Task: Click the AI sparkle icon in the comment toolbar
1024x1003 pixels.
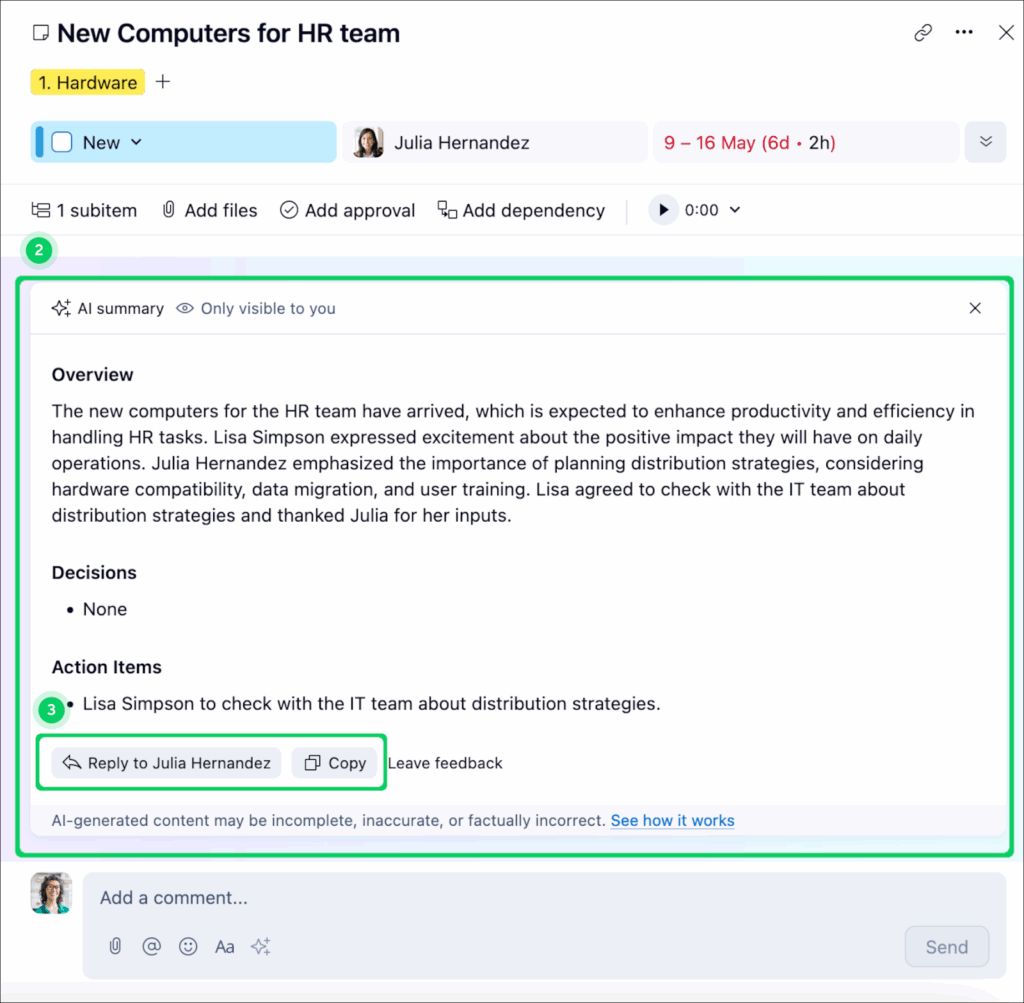Action: tap(261, 946)
